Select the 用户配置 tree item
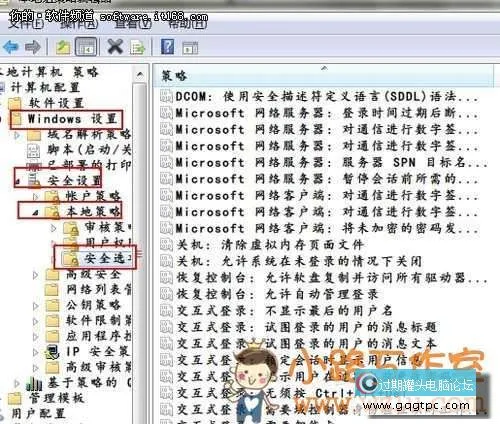The image size is (500, 424). pos(38,414)
